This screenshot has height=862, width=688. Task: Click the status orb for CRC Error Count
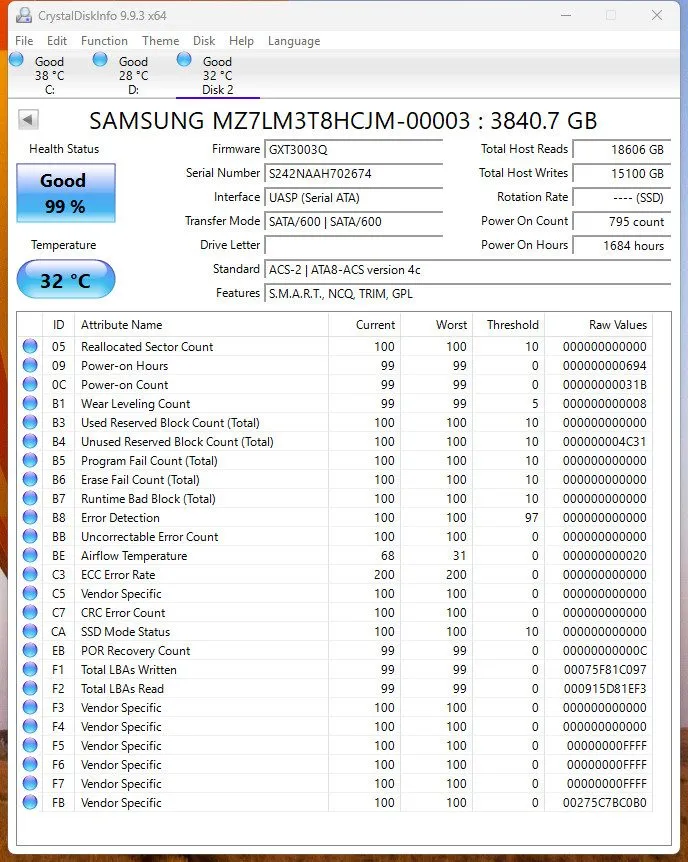coord(30,612)
